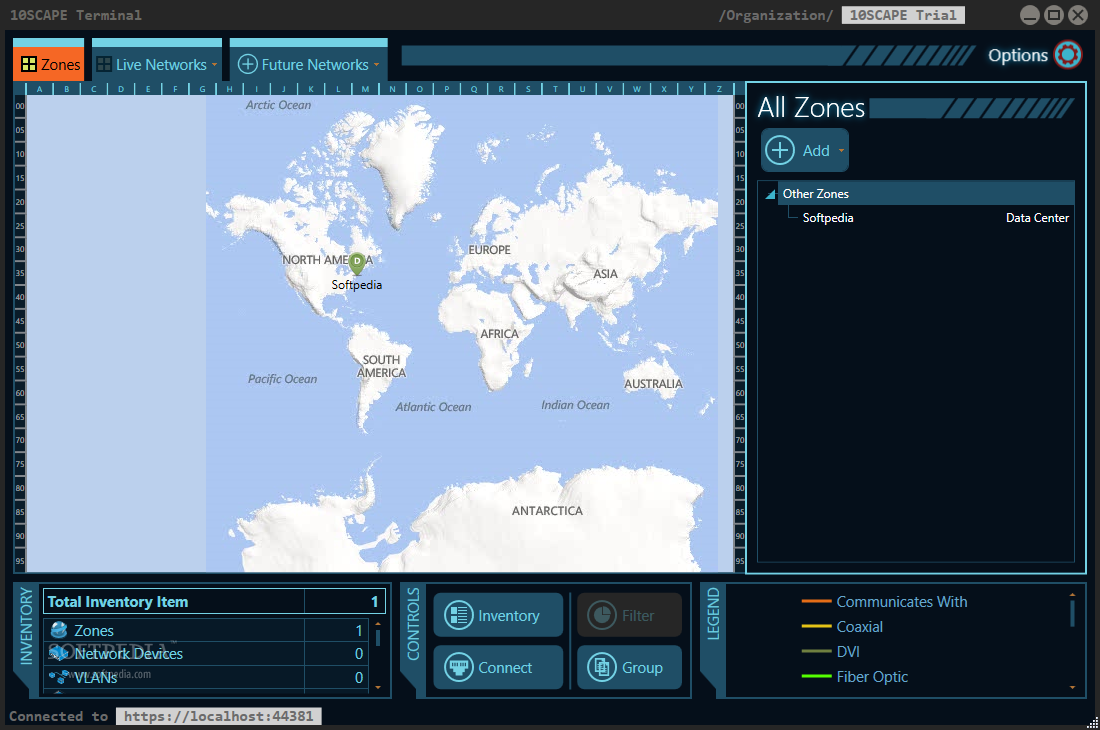Viewport: 1100px width, 730px height.
Task: Maximize the 10SCAPE Terminal window
Action: (x=1054, y=15)
